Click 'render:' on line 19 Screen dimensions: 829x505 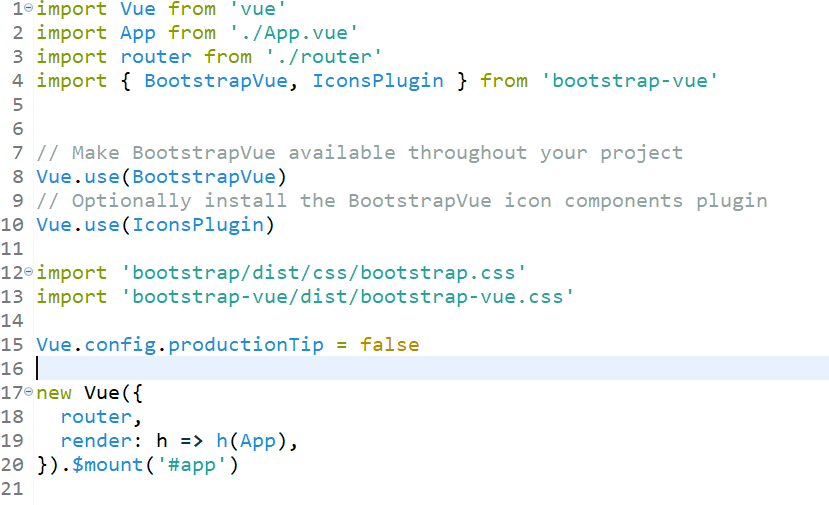coord(102,441)
